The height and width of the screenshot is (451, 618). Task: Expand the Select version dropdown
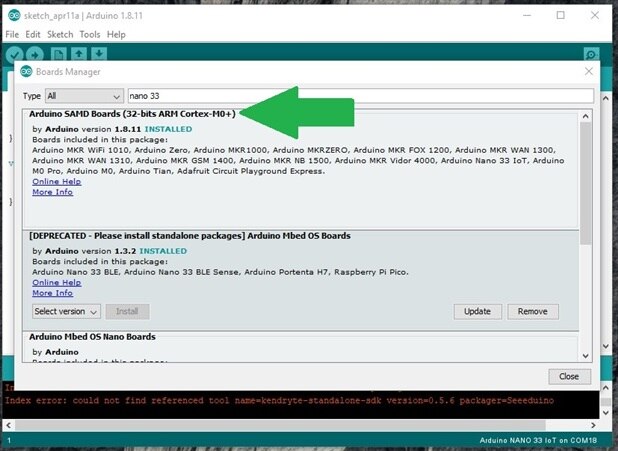pyautogui.click(x=66, y=311)
